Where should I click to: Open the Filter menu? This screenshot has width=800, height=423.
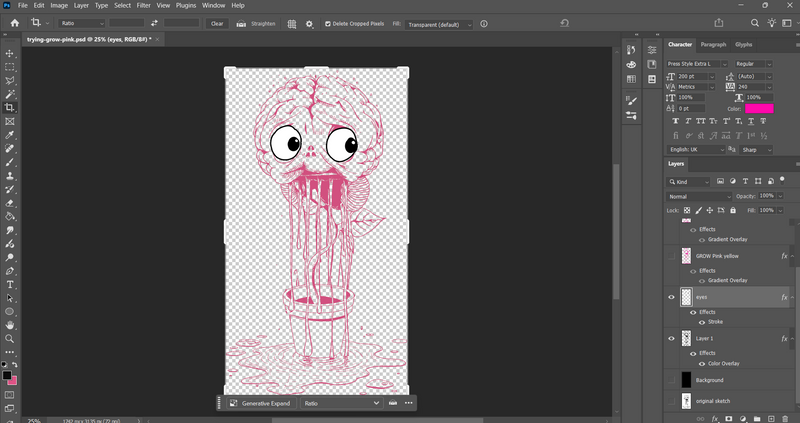coord(143,6)
